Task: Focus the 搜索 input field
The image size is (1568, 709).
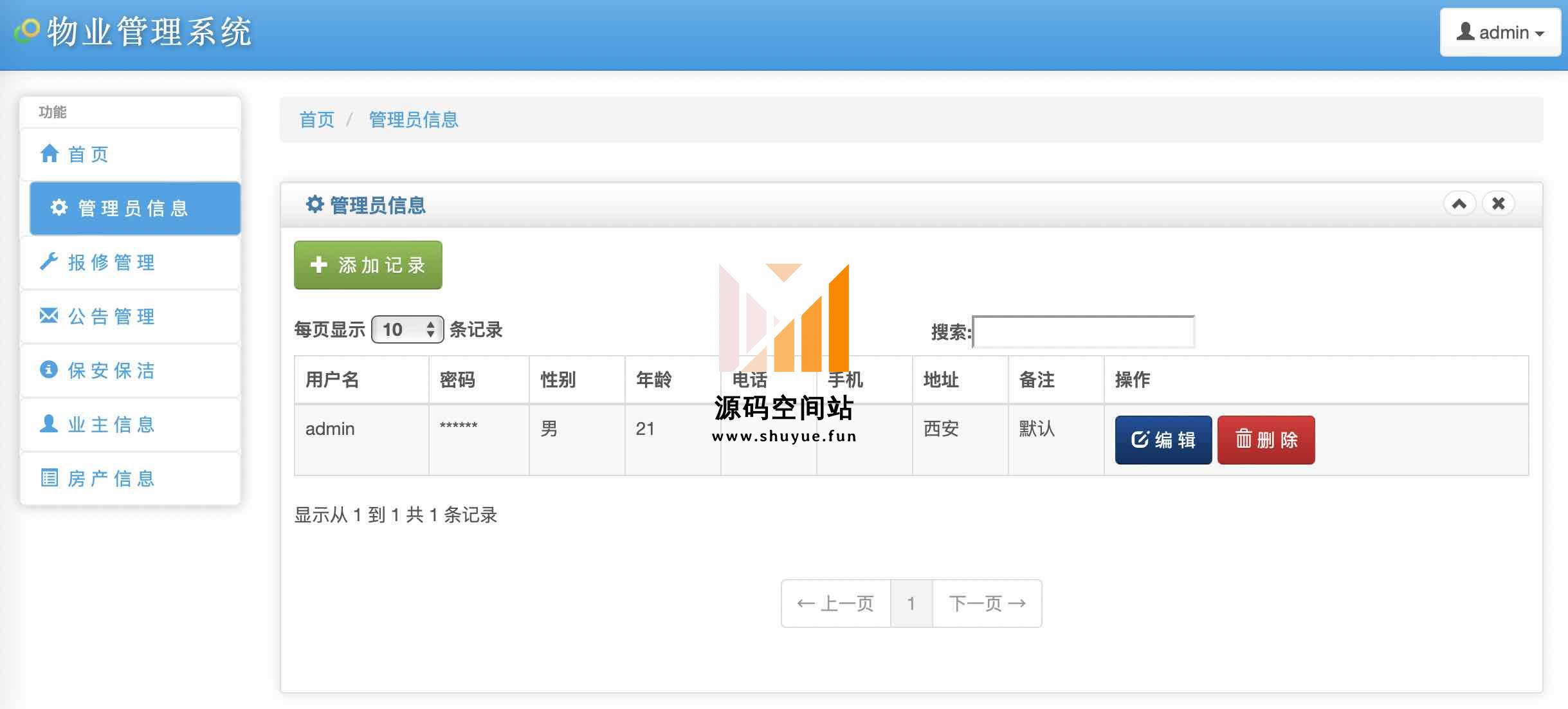Action: (x=1084, y=332)
